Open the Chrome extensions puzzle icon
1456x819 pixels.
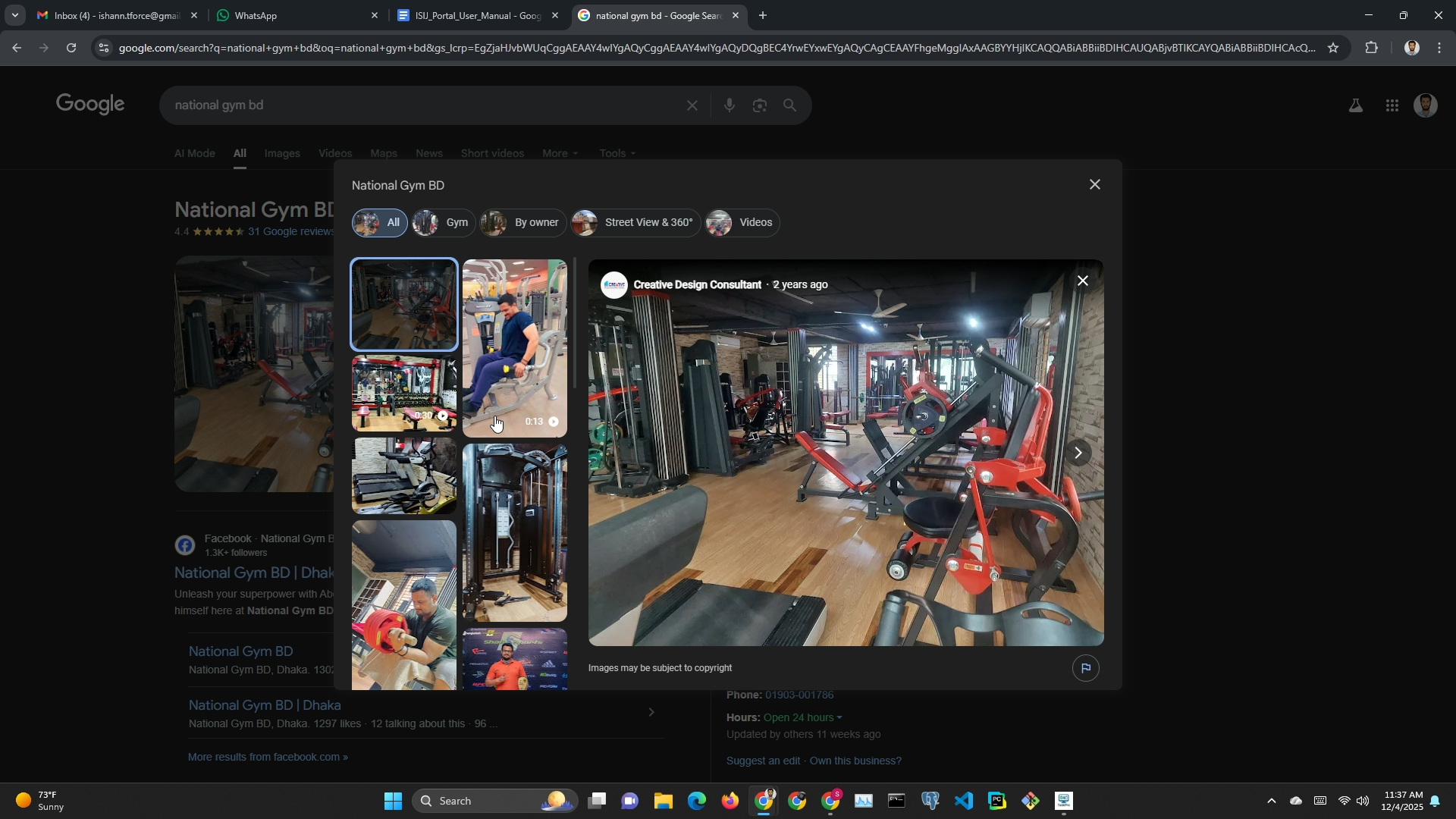coord(1372,48)
